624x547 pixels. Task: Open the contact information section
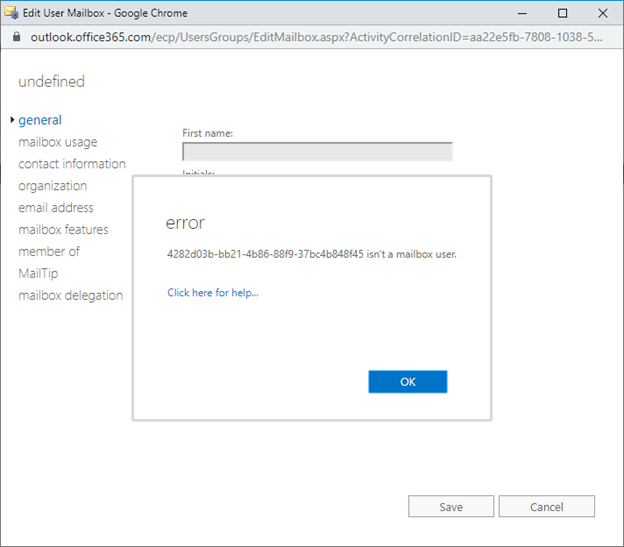(x=72, y=164)
